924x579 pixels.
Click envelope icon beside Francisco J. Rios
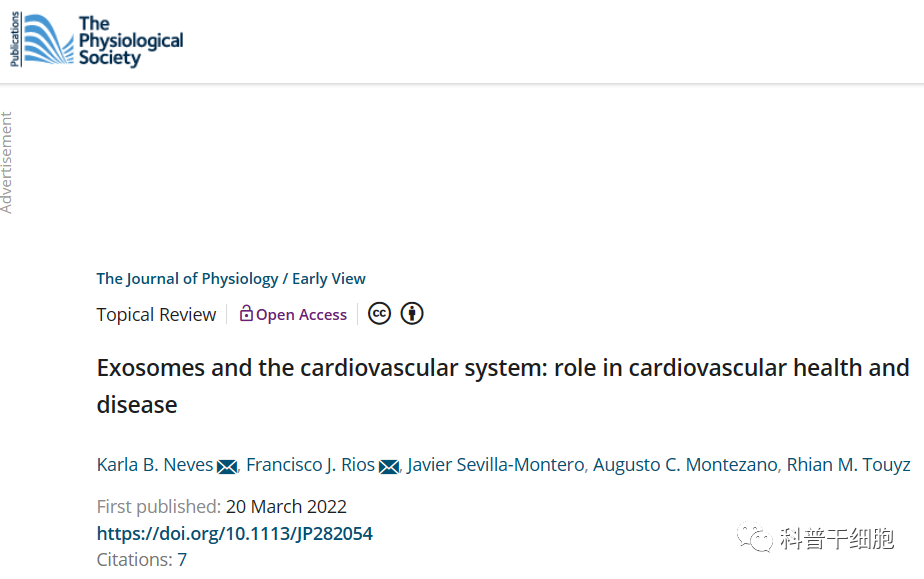click(389, 466)
